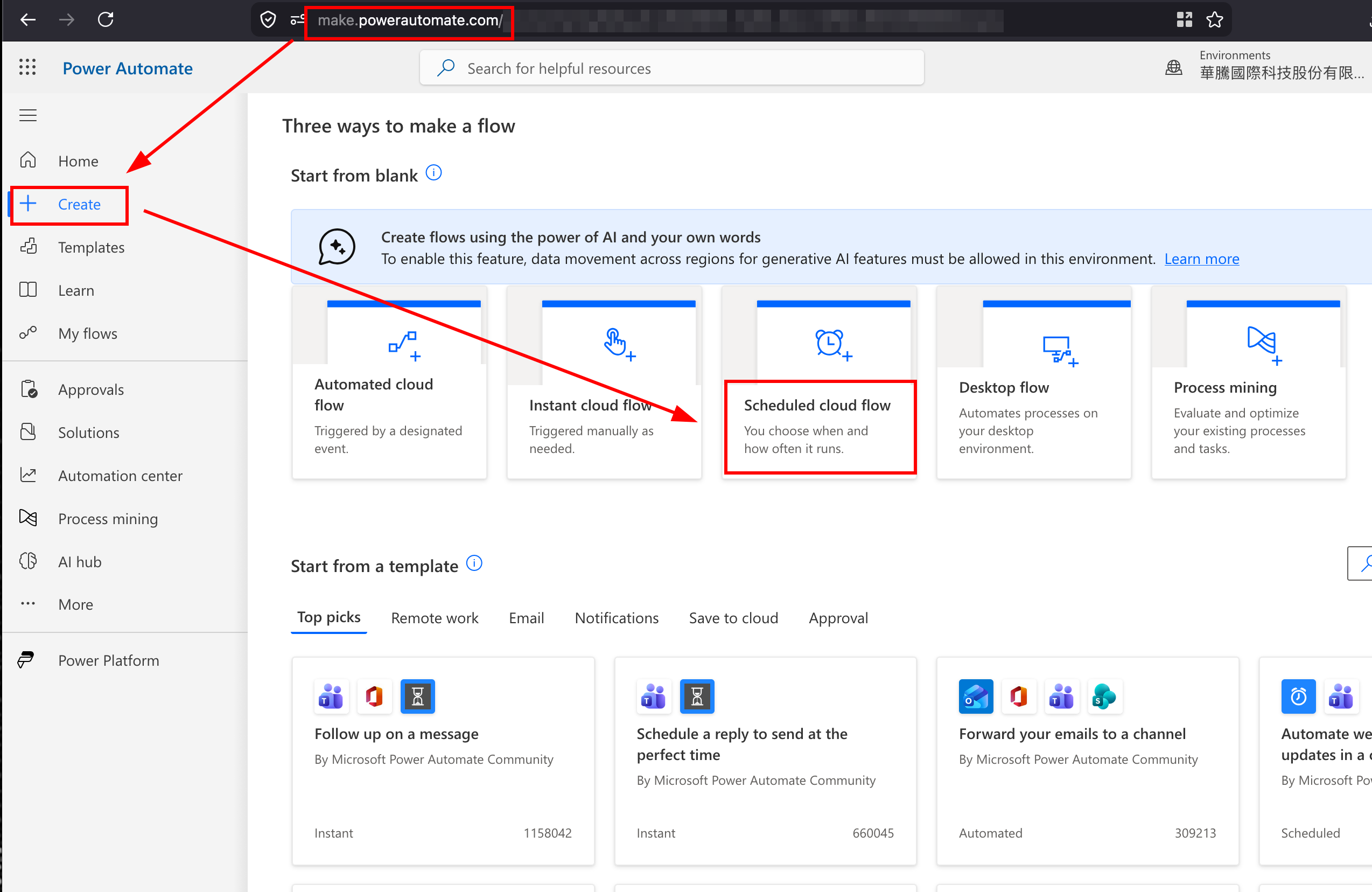This screenshot has height=892, width=1372.
Task: Click the Templates icon in sidebar
Action: tap(28, 247)
